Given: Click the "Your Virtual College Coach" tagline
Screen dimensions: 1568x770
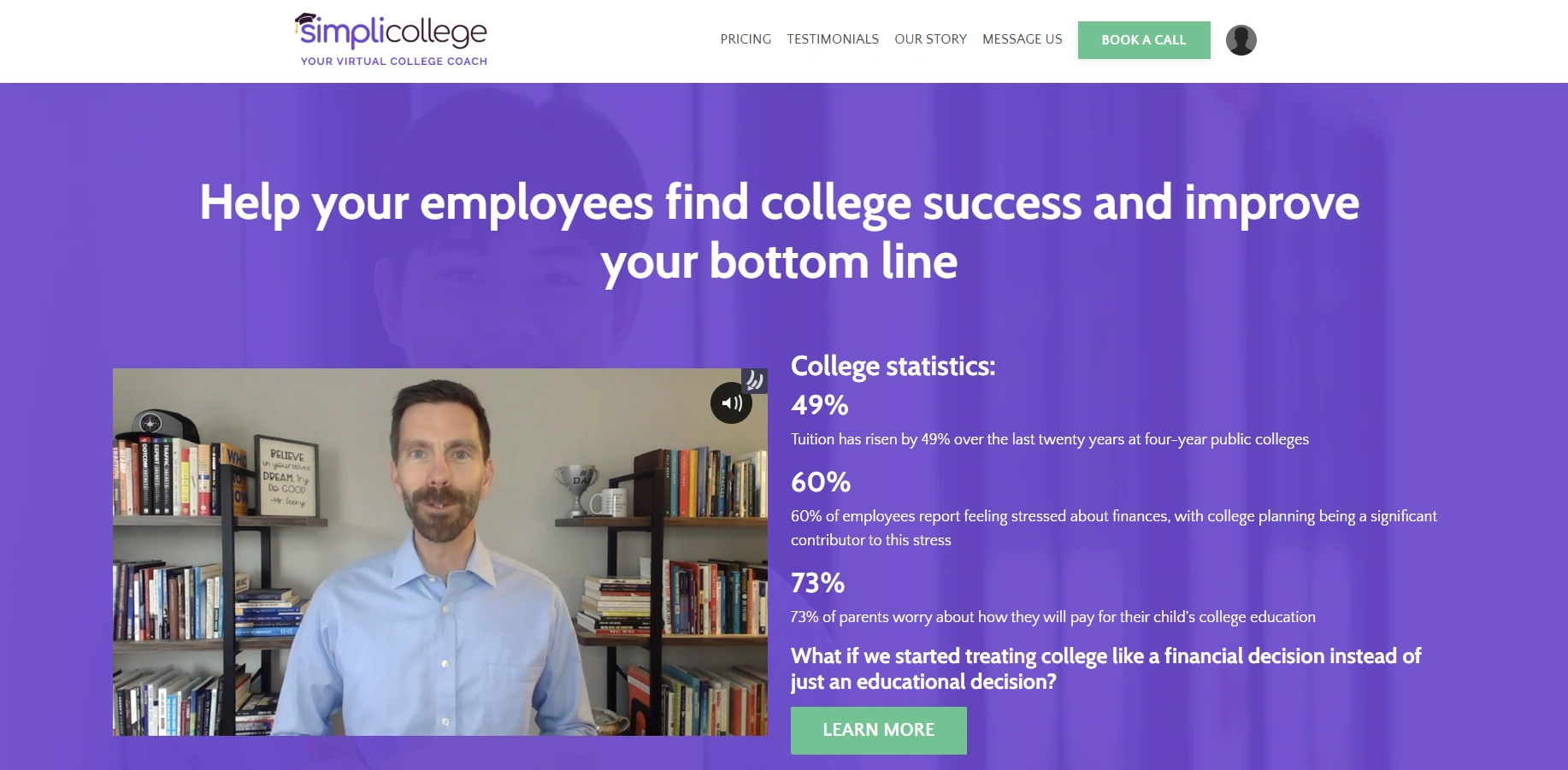Looking at the screenshot, I should pos(394,62).
